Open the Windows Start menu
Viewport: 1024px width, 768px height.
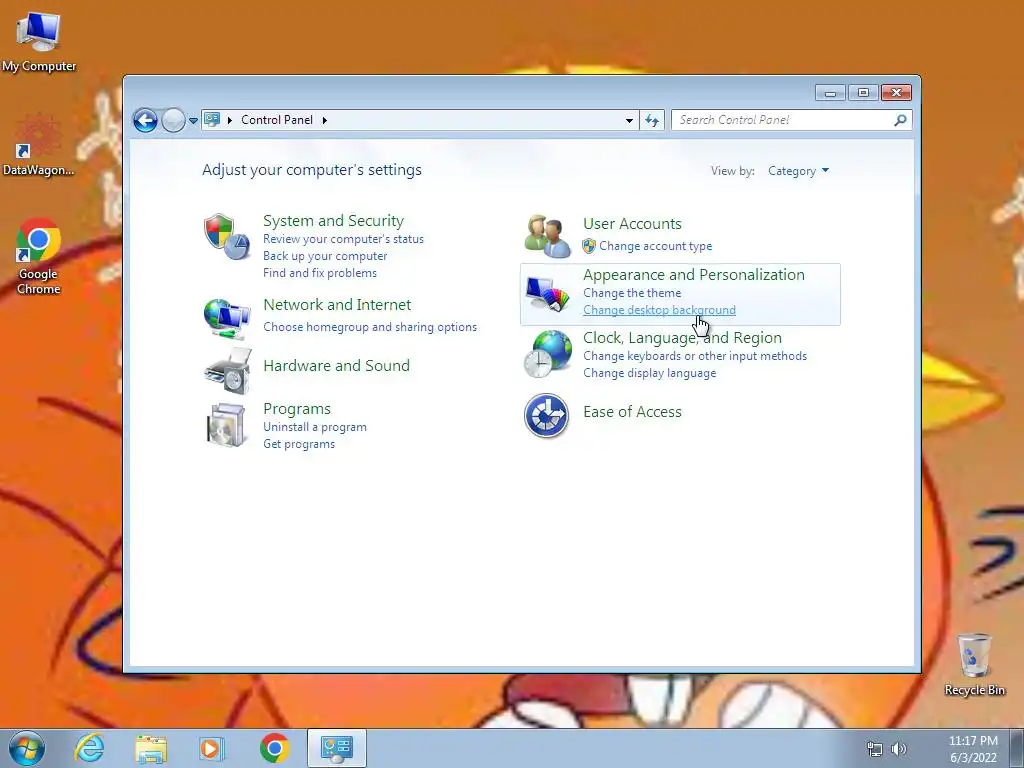(x=27, y=748)
